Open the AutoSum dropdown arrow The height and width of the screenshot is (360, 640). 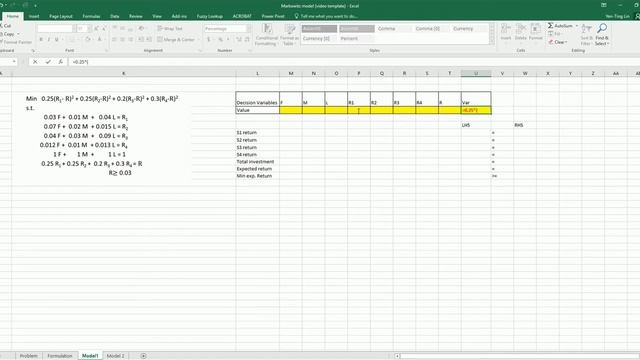576,26
